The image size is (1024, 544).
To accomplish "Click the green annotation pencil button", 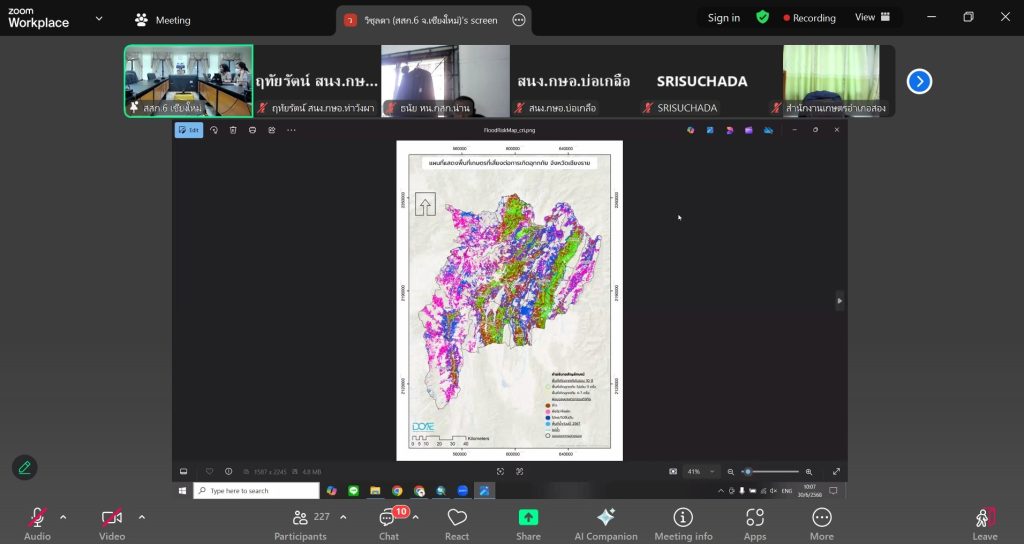I will pos(25,467).
